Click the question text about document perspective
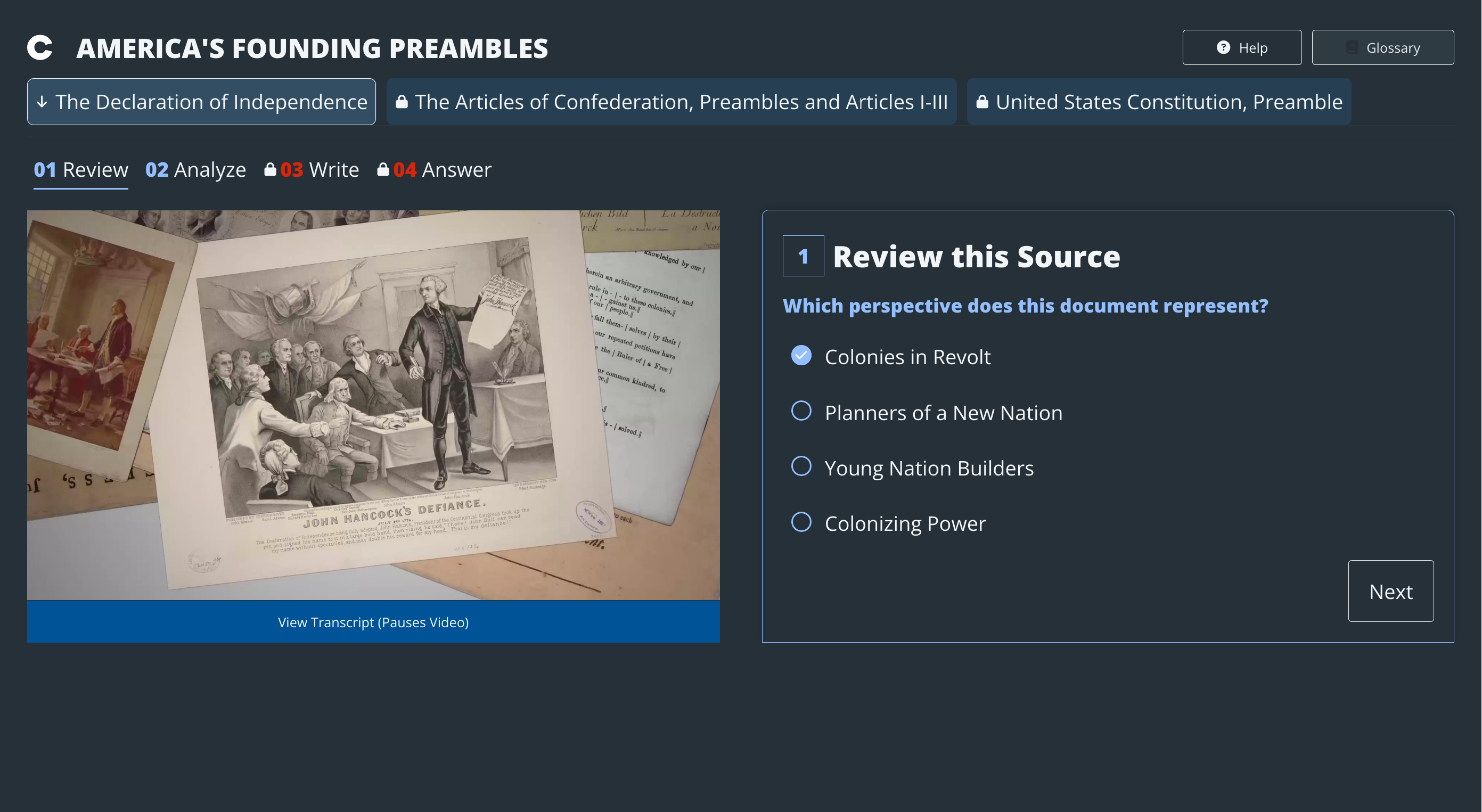Viewport: 1482px width, 812px height. pyautogui.click(x=1025, y=305)
